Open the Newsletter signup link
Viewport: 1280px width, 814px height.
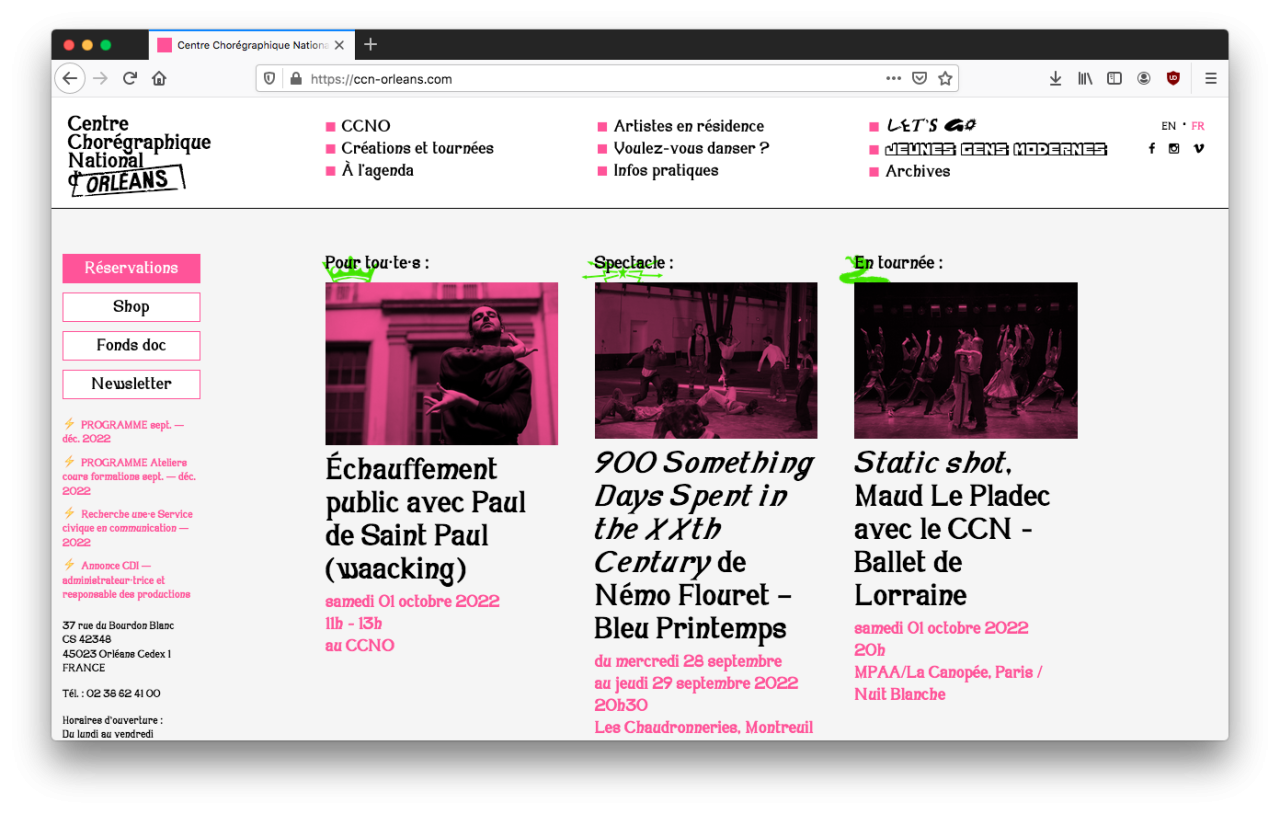(131, 384)
